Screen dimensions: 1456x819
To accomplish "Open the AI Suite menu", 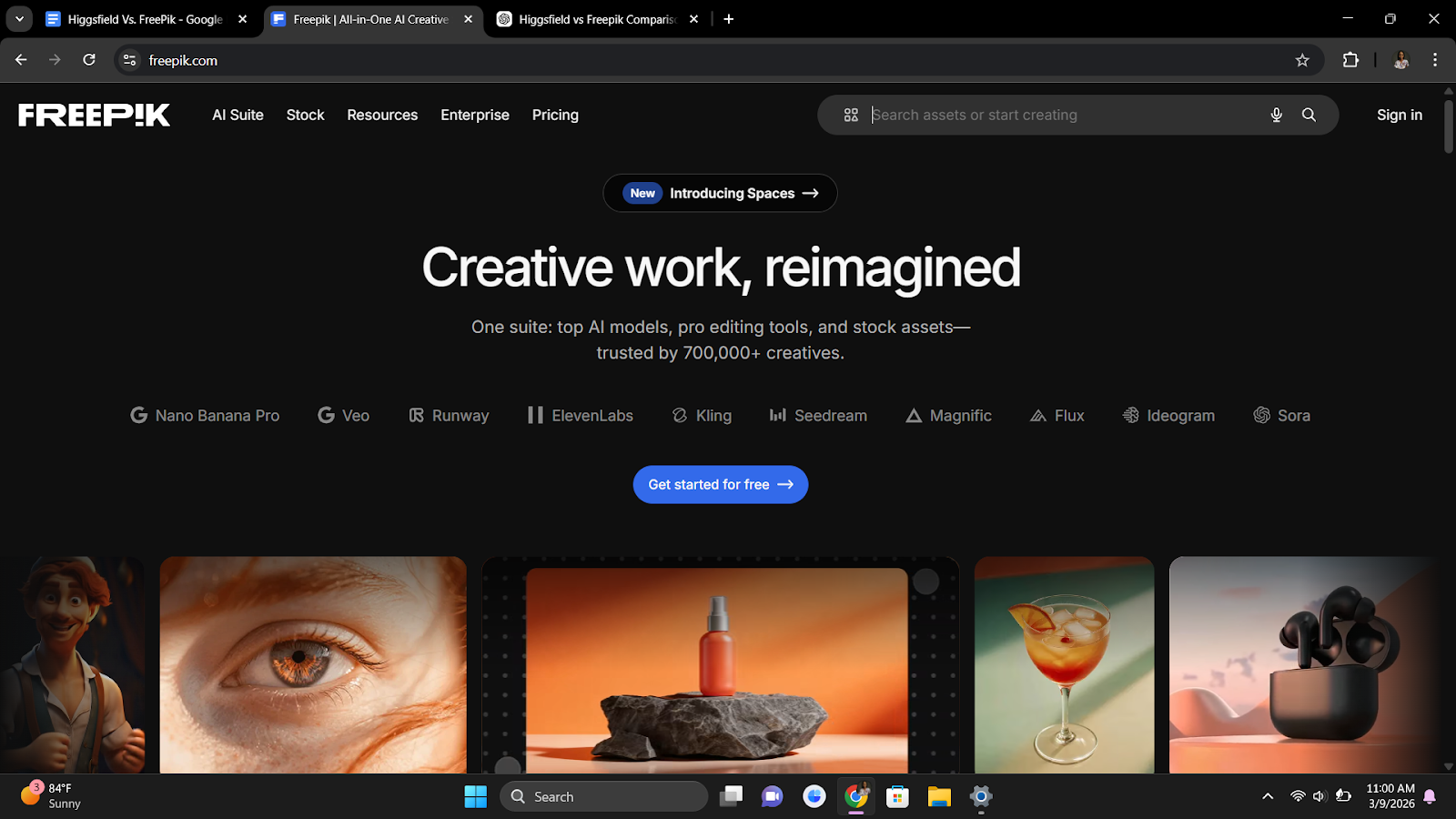I will click(x=238, y=115).
